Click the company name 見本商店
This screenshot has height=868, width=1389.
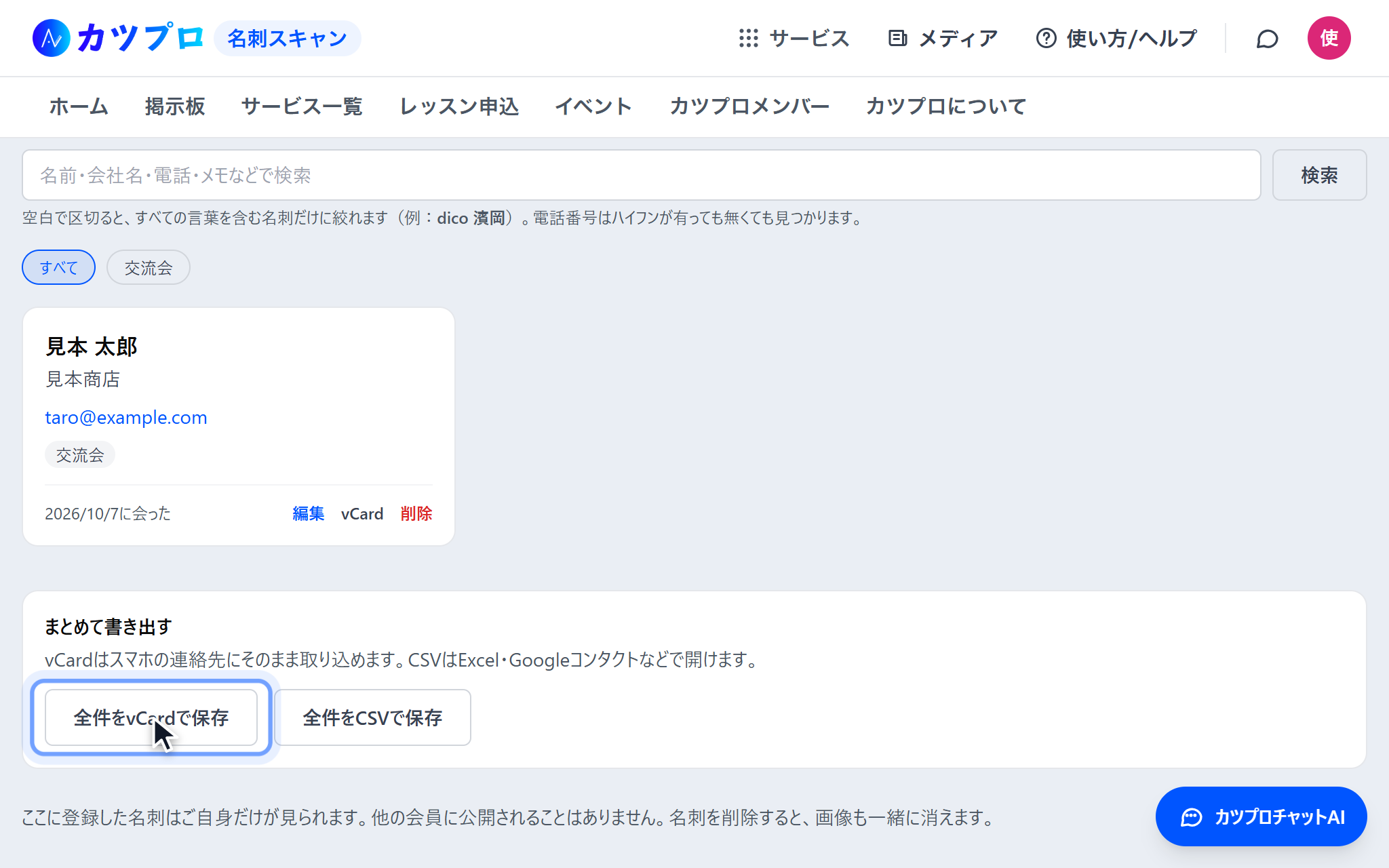83,379
